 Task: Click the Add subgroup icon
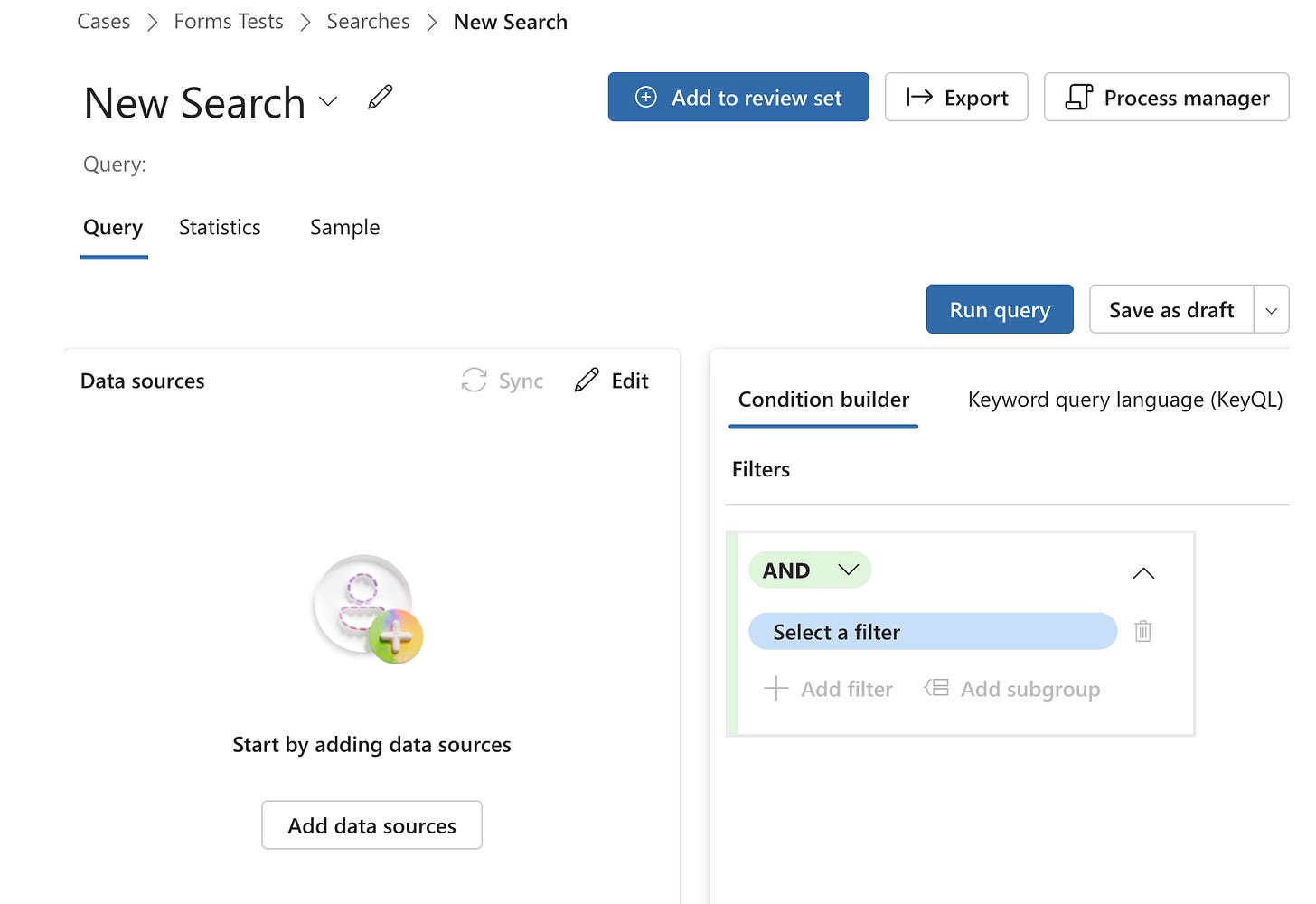click(x=936, y=689)
